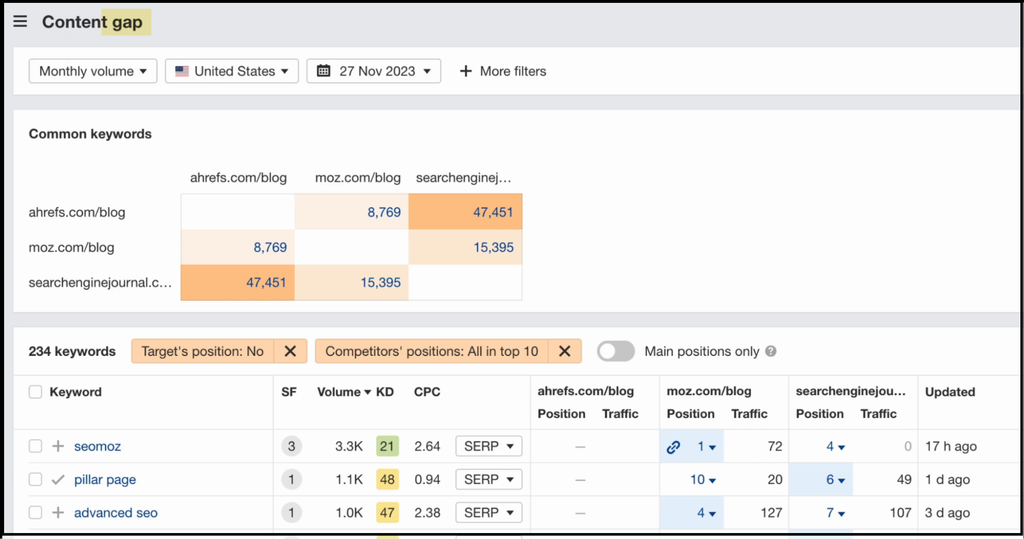Screen dimensions: 1024x539
Task: Expand searchenginejournal position 6 for pillar page
Action: pos(836,480)
